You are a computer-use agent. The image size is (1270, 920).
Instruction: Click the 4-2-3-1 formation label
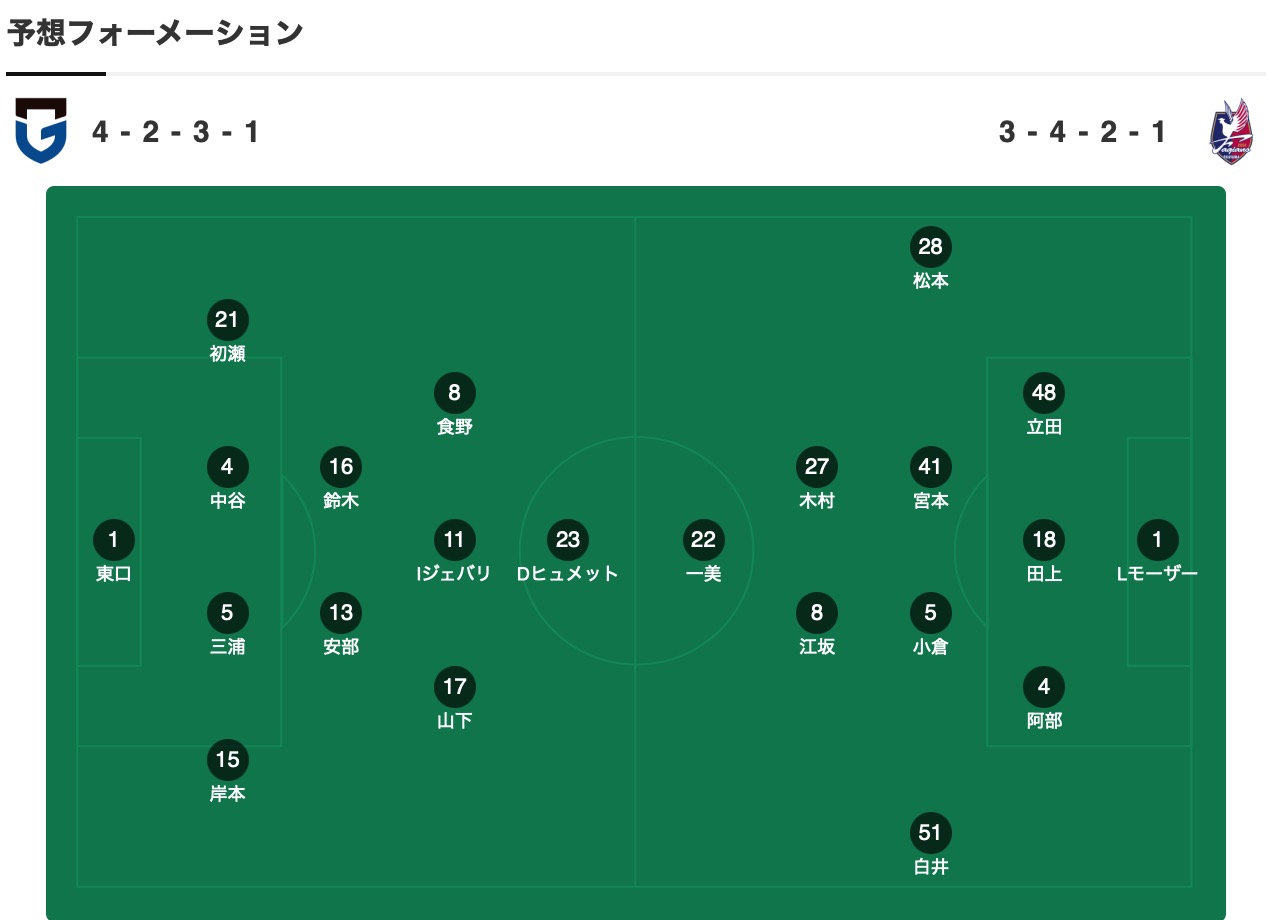click(x=176, y=132)
